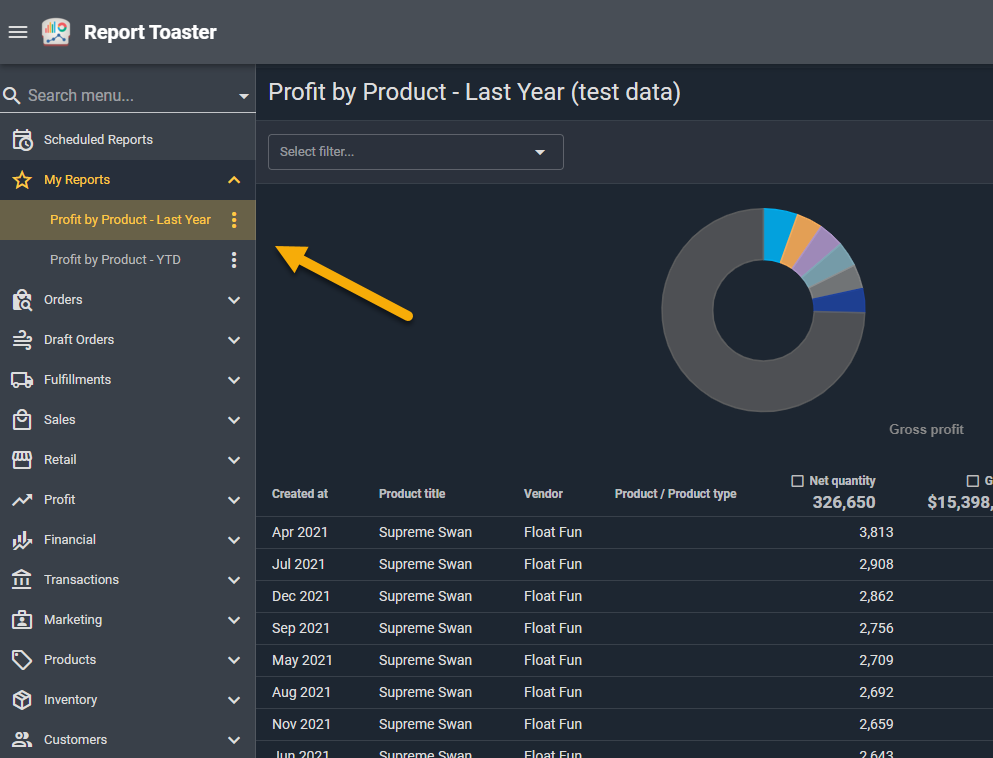Open the Profit by Product - YTD report
The width and height of the screenshot is (993, 758).
(x=115, y=260)
